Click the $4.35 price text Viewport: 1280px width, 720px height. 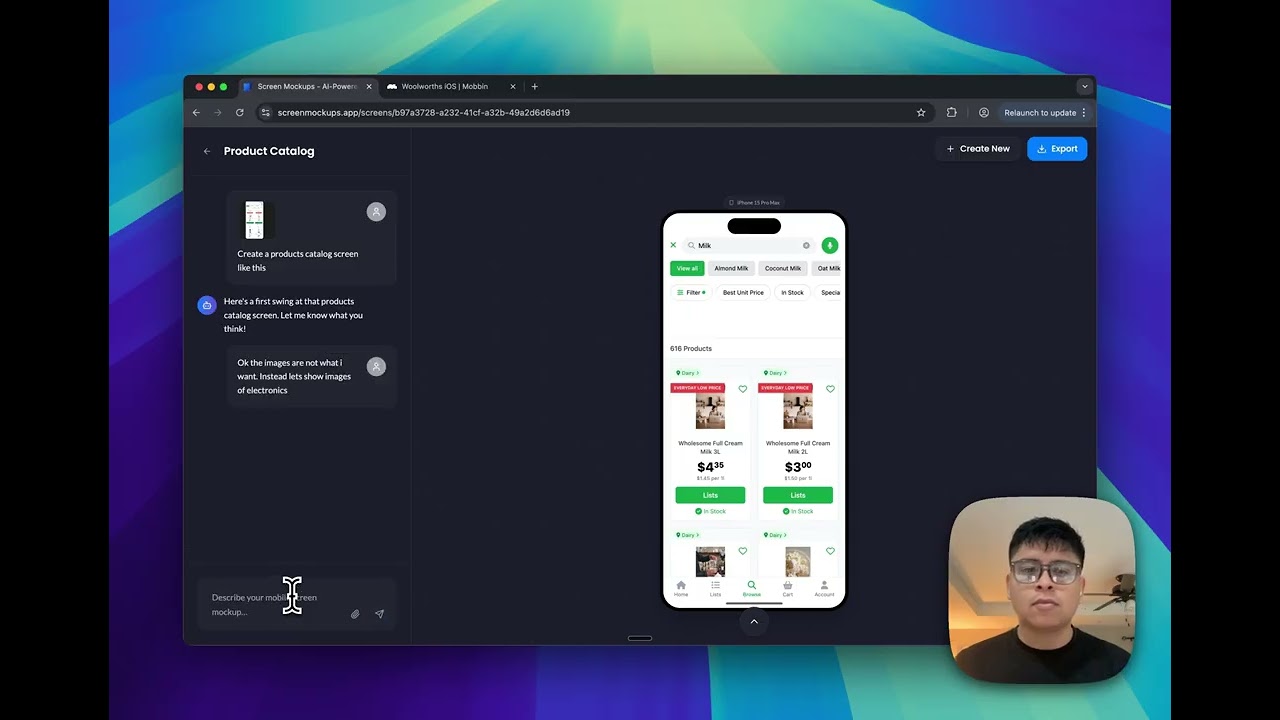[x=710, y=467]
